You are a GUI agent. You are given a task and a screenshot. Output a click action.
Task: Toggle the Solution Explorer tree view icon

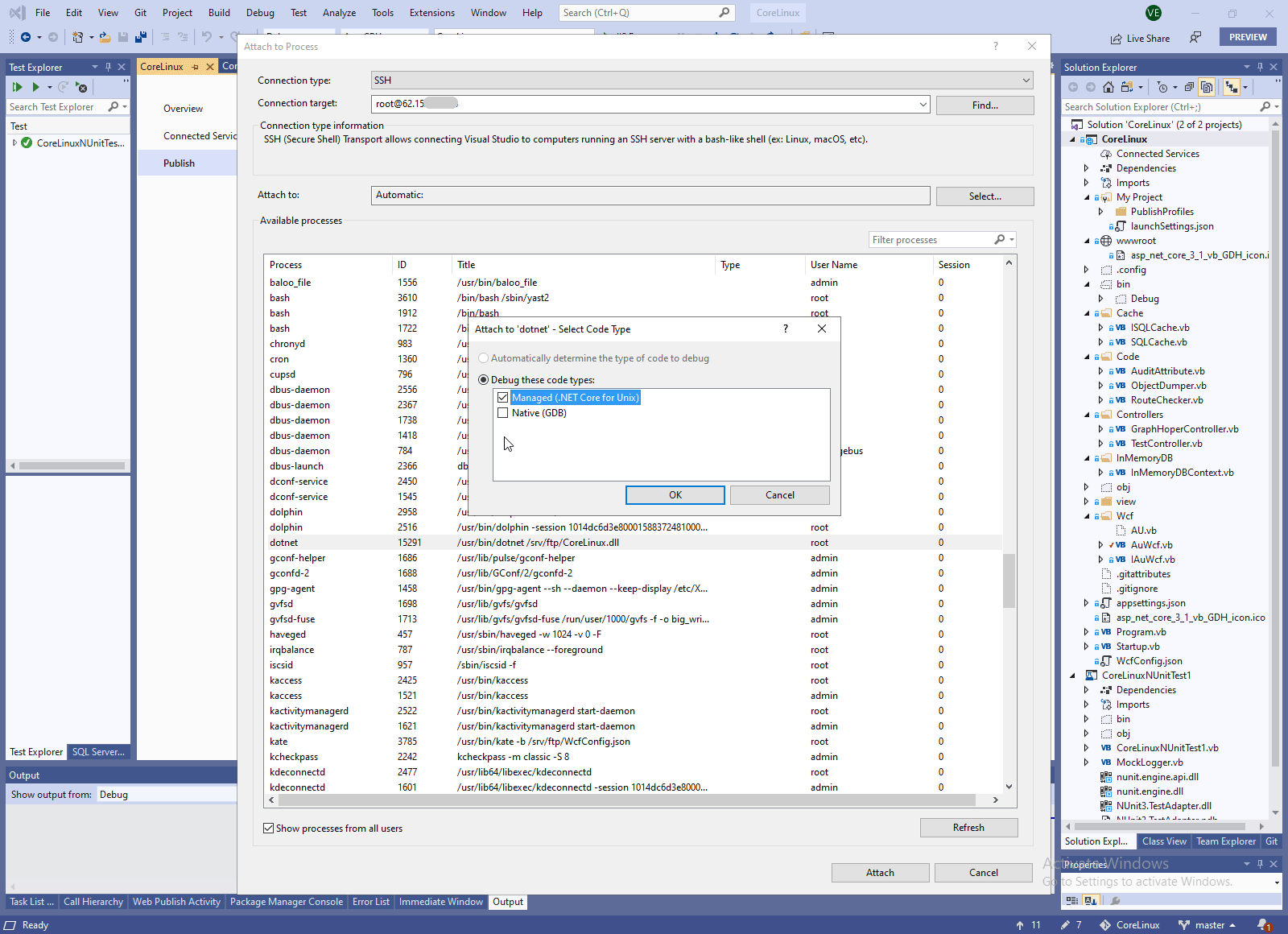(x=1231, y=87)
